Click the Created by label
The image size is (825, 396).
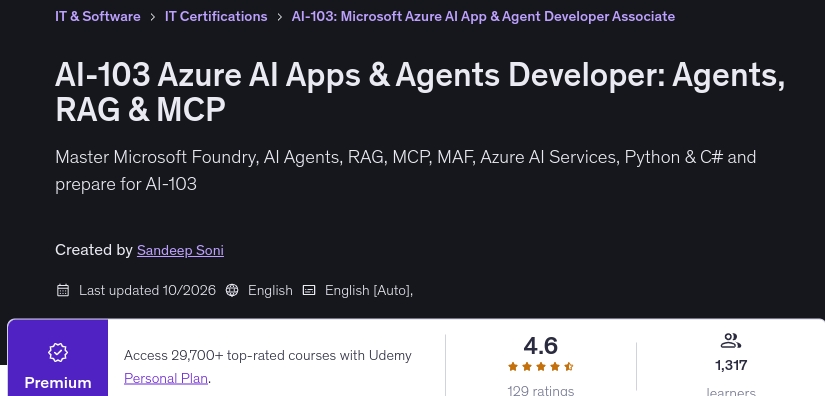[94, 250]
